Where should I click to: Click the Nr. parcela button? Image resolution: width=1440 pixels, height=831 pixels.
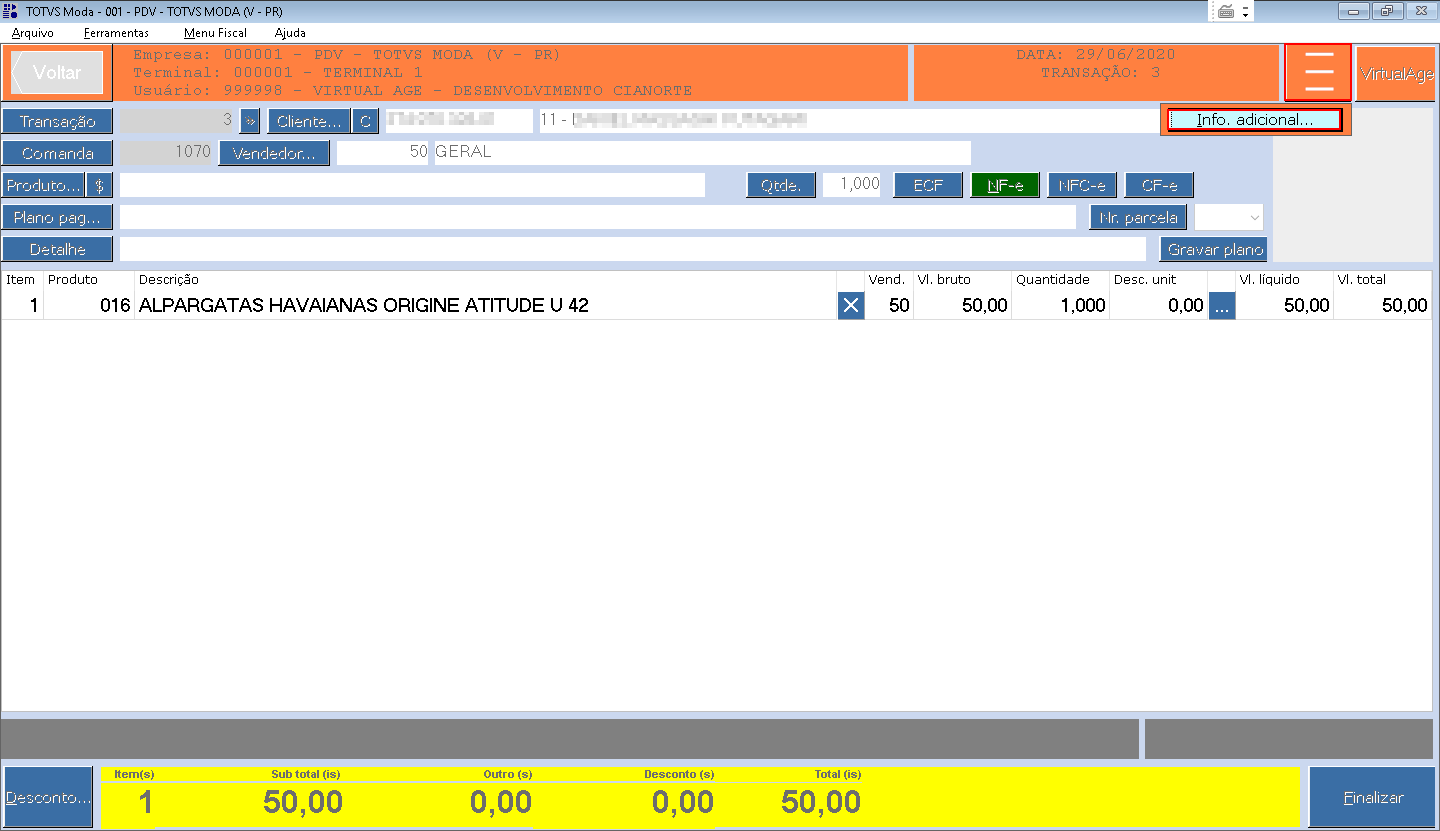(1138, 217)
